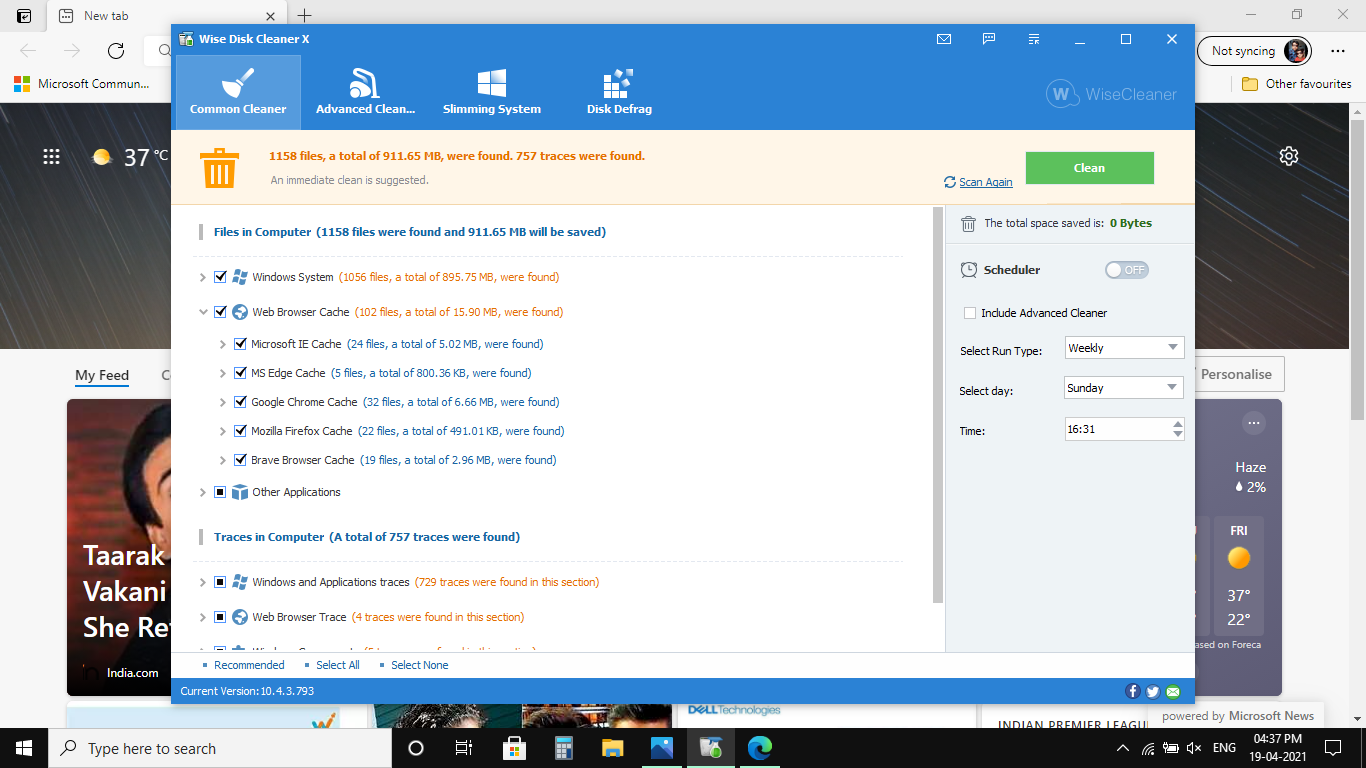
Task: Uncheck the Mozilla Firefox Cache checkbox
Action: 240,431
